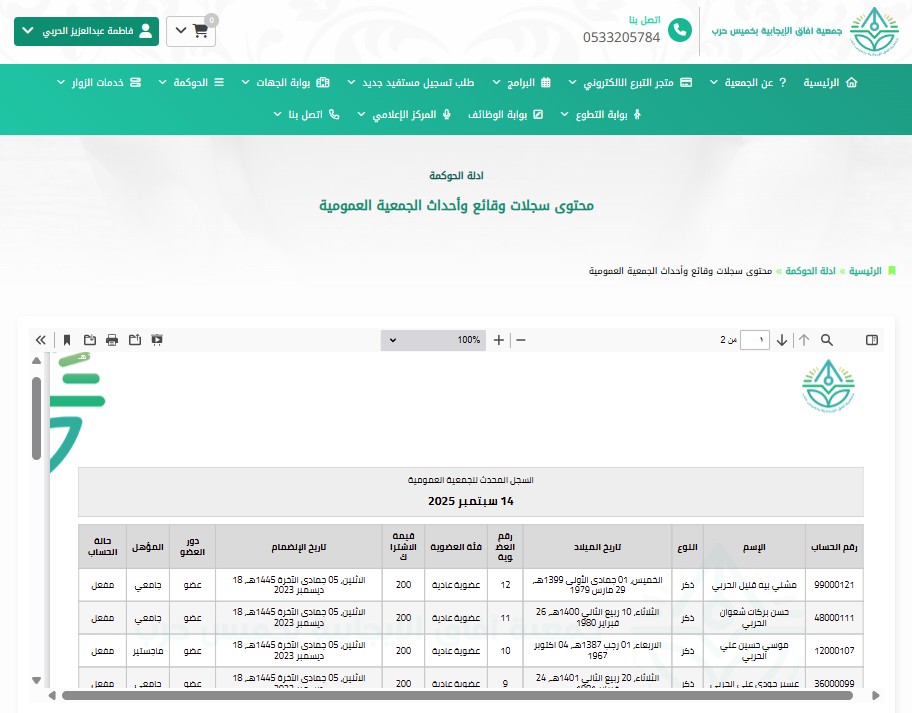Screen dimensions: 912x713
Task: Zoom out with the minus icon
Action: click(520, 340)
